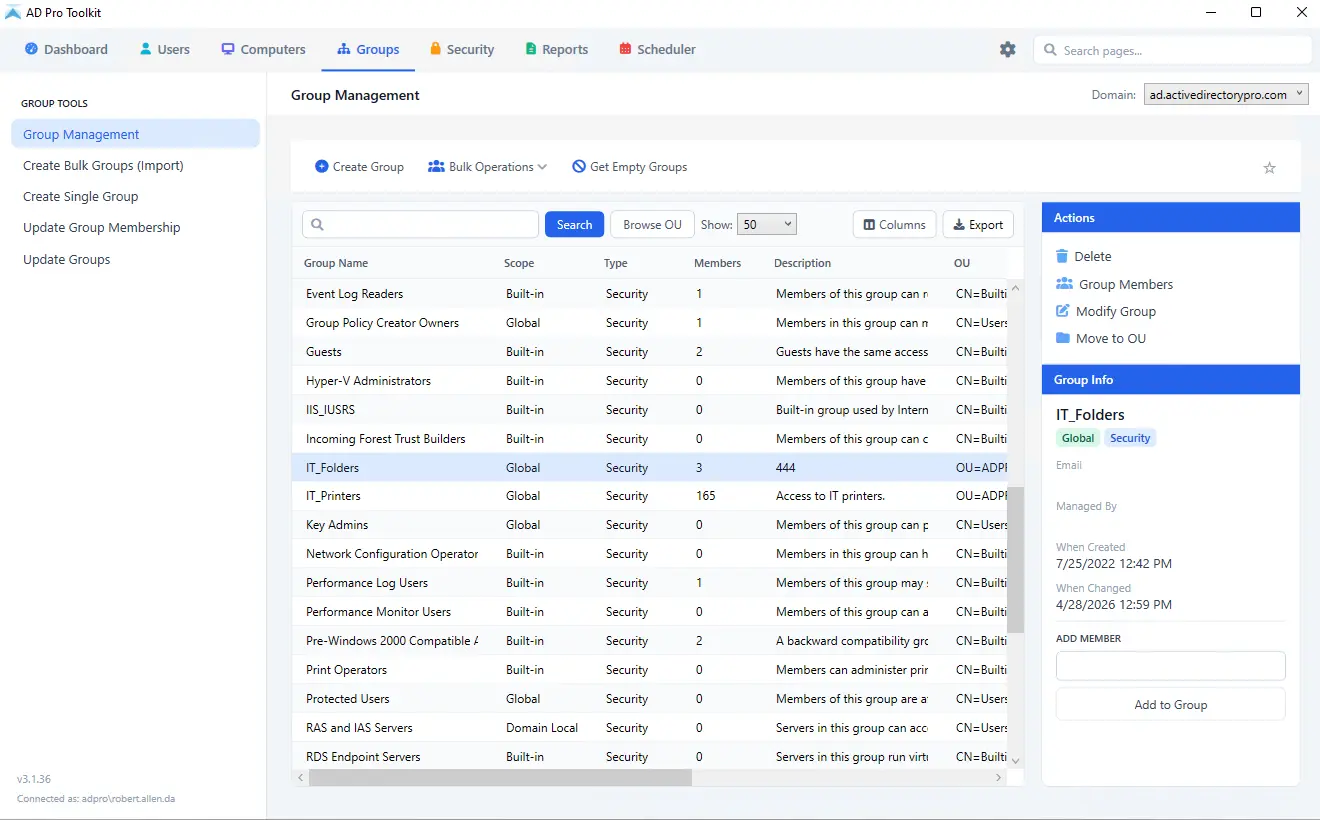Click the search pages magnifier icon
The width and height of the screenshot is (1320, 820).
pyautogui.click(x=1050, y=50)
